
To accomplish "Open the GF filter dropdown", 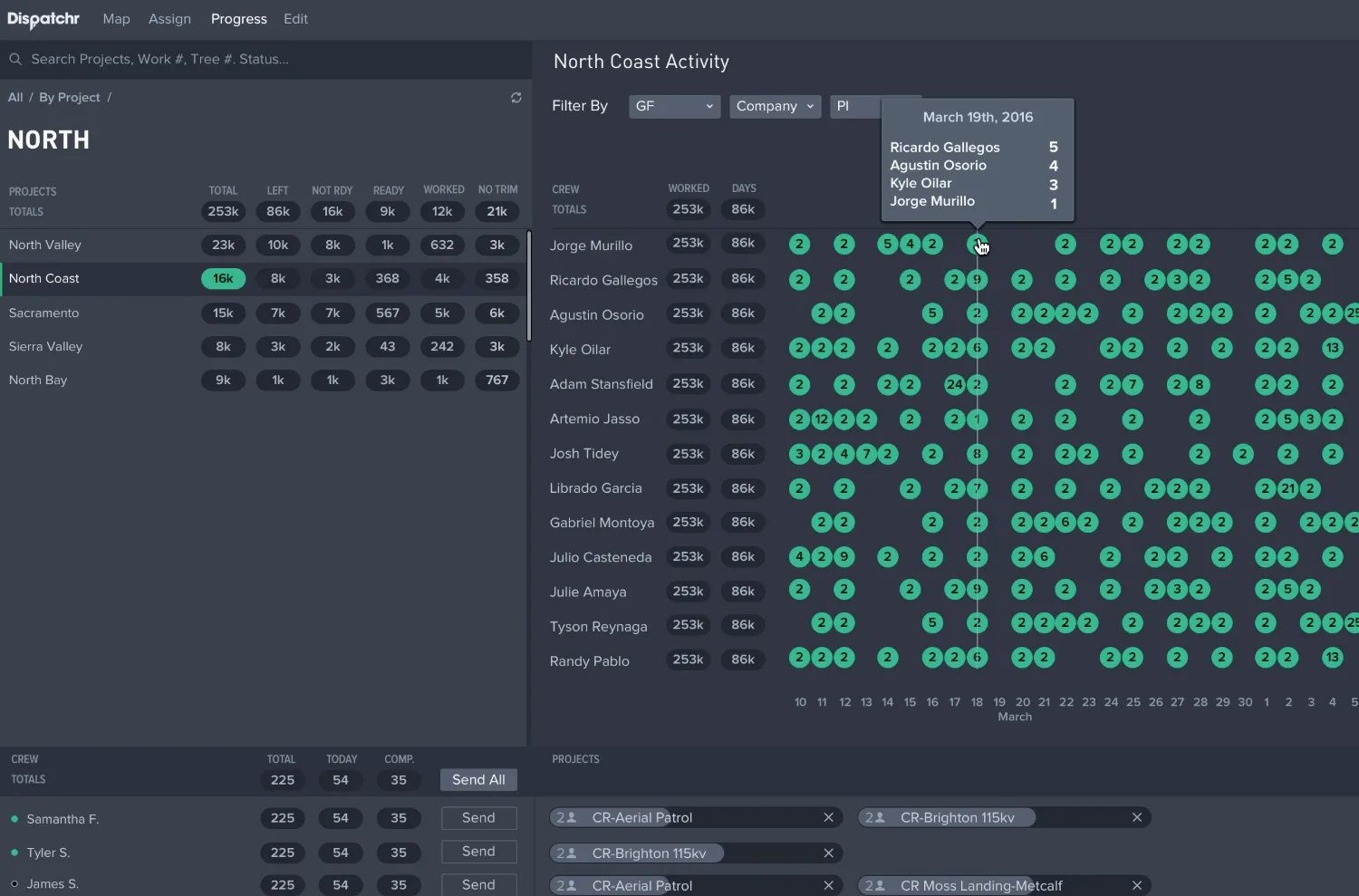I will pos(675,106).
